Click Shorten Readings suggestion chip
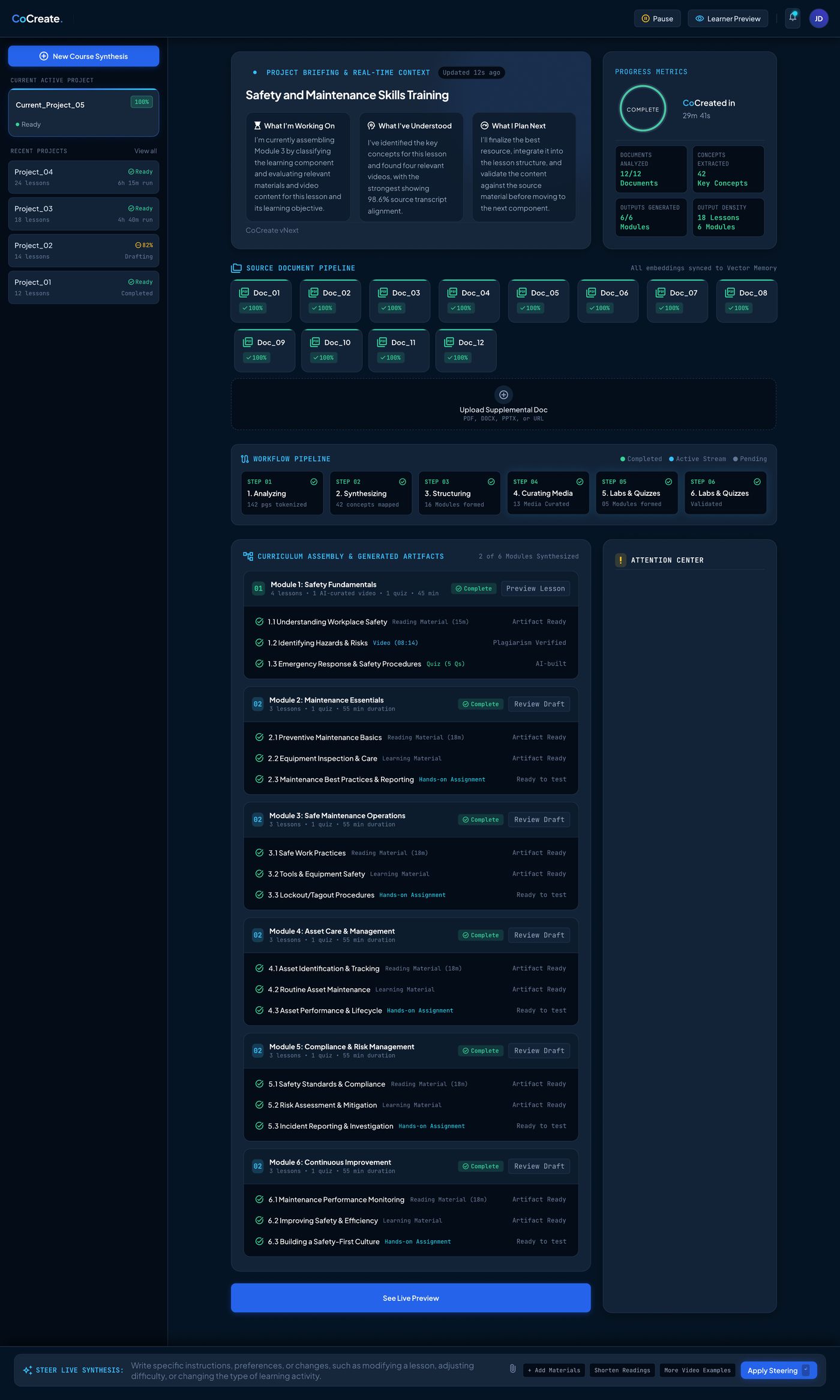 click(x=622, y=1370)
